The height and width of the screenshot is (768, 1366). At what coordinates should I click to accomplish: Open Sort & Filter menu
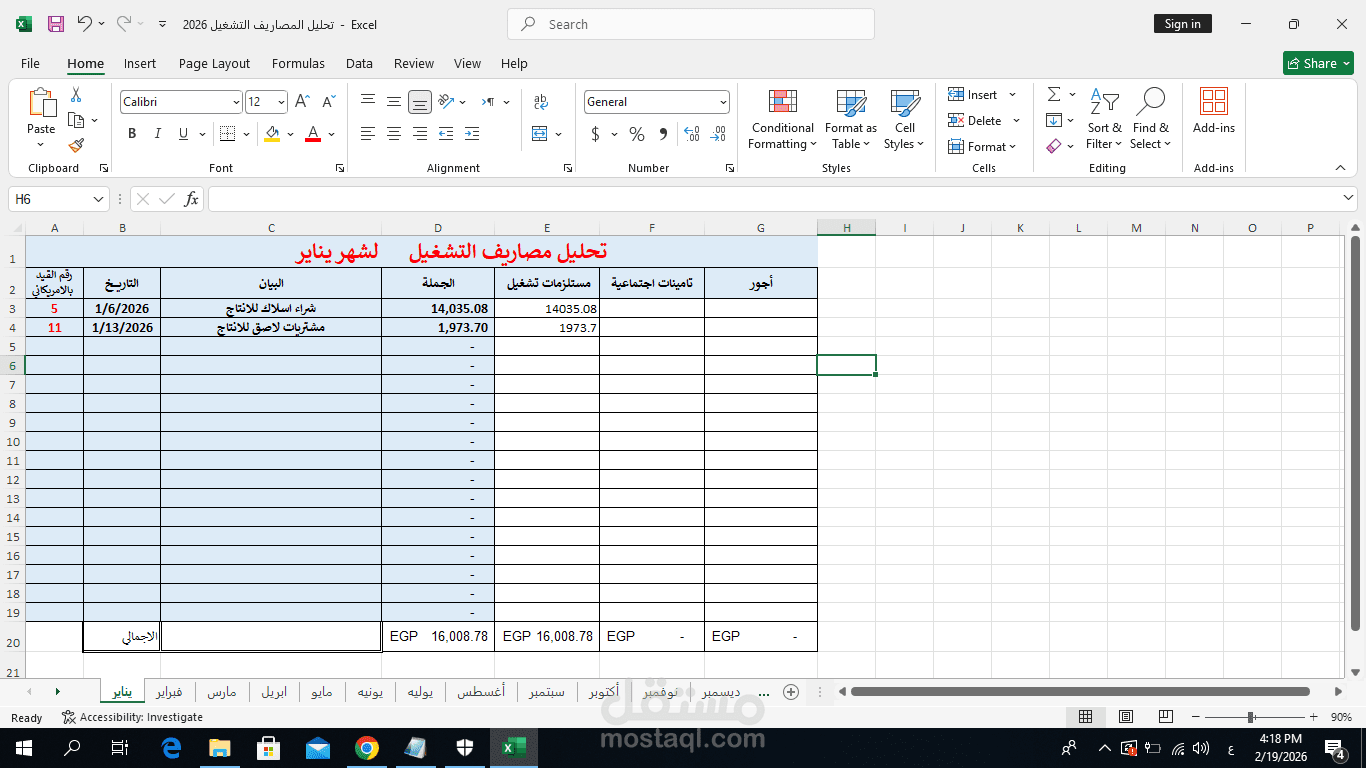point(1105,120)
